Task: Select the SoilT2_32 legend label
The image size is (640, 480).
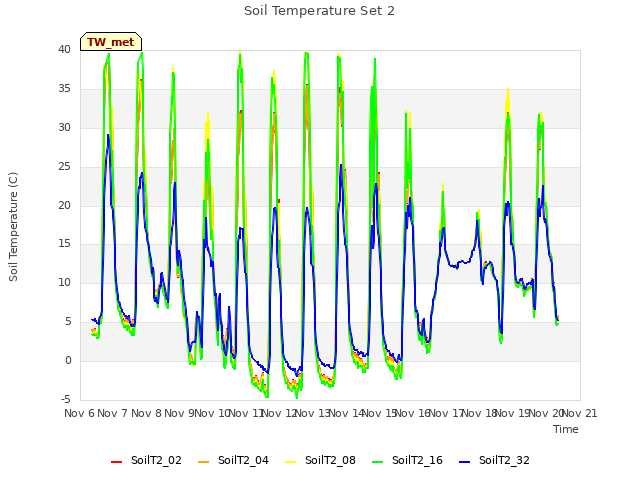Action: click(504, 460)
